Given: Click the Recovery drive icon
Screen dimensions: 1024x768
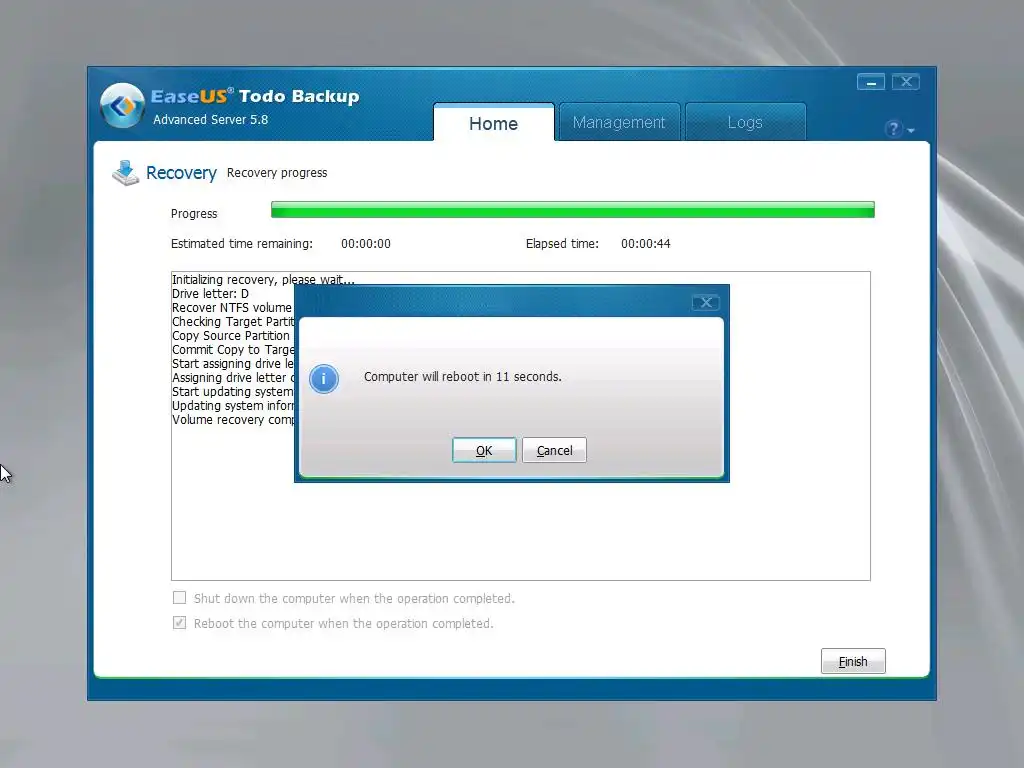Looking at the screenshot, I should (125, 173).
